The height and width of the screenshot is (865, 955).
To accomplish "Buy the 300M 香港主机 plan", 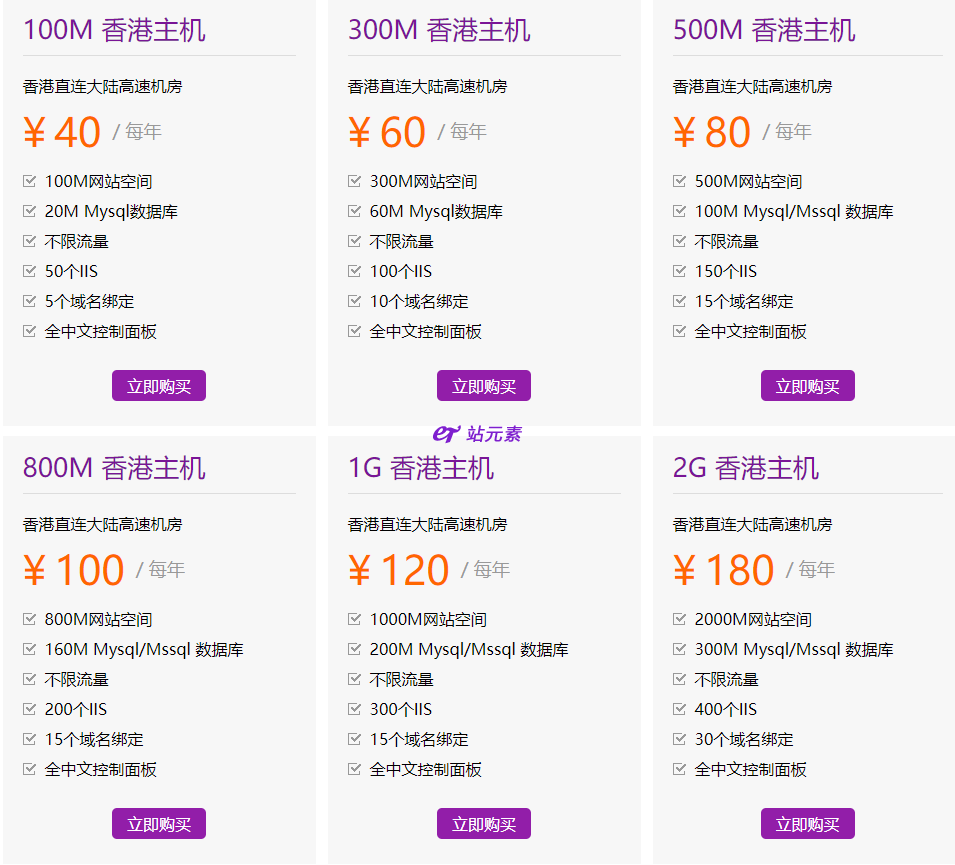I will [484, 386].
